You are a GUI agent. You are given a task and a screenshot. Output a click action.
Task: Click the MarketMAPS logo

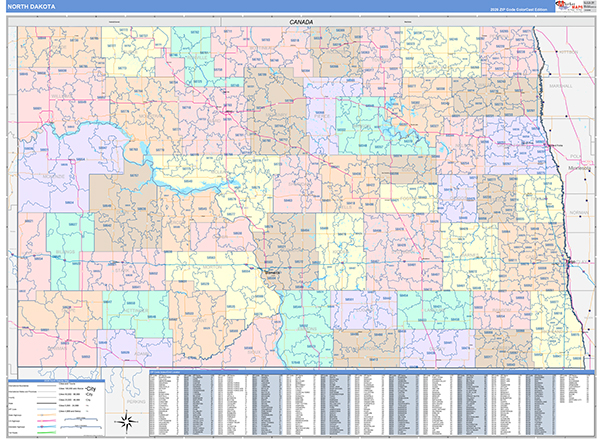568,5
